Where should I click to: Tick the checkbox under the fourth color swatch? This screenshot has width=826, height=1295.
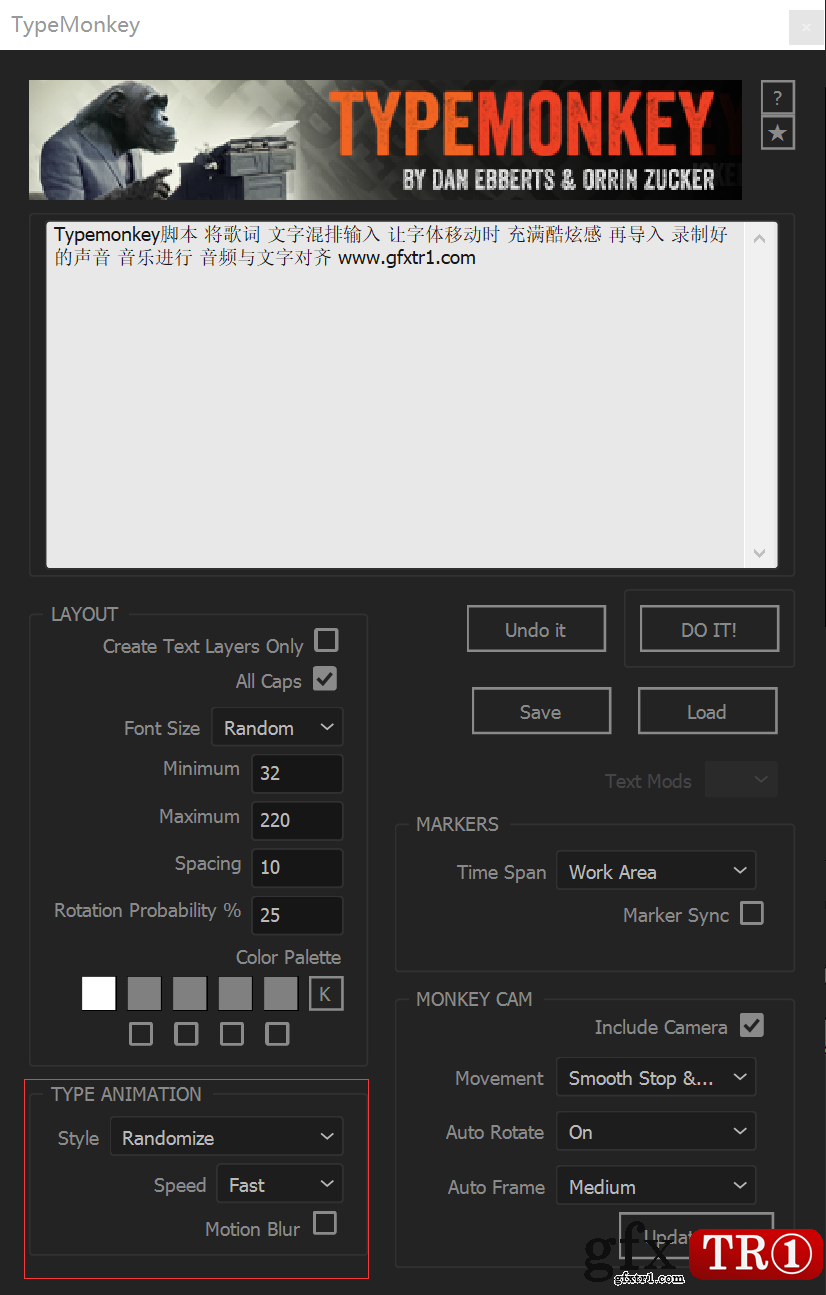(232, 1034)
